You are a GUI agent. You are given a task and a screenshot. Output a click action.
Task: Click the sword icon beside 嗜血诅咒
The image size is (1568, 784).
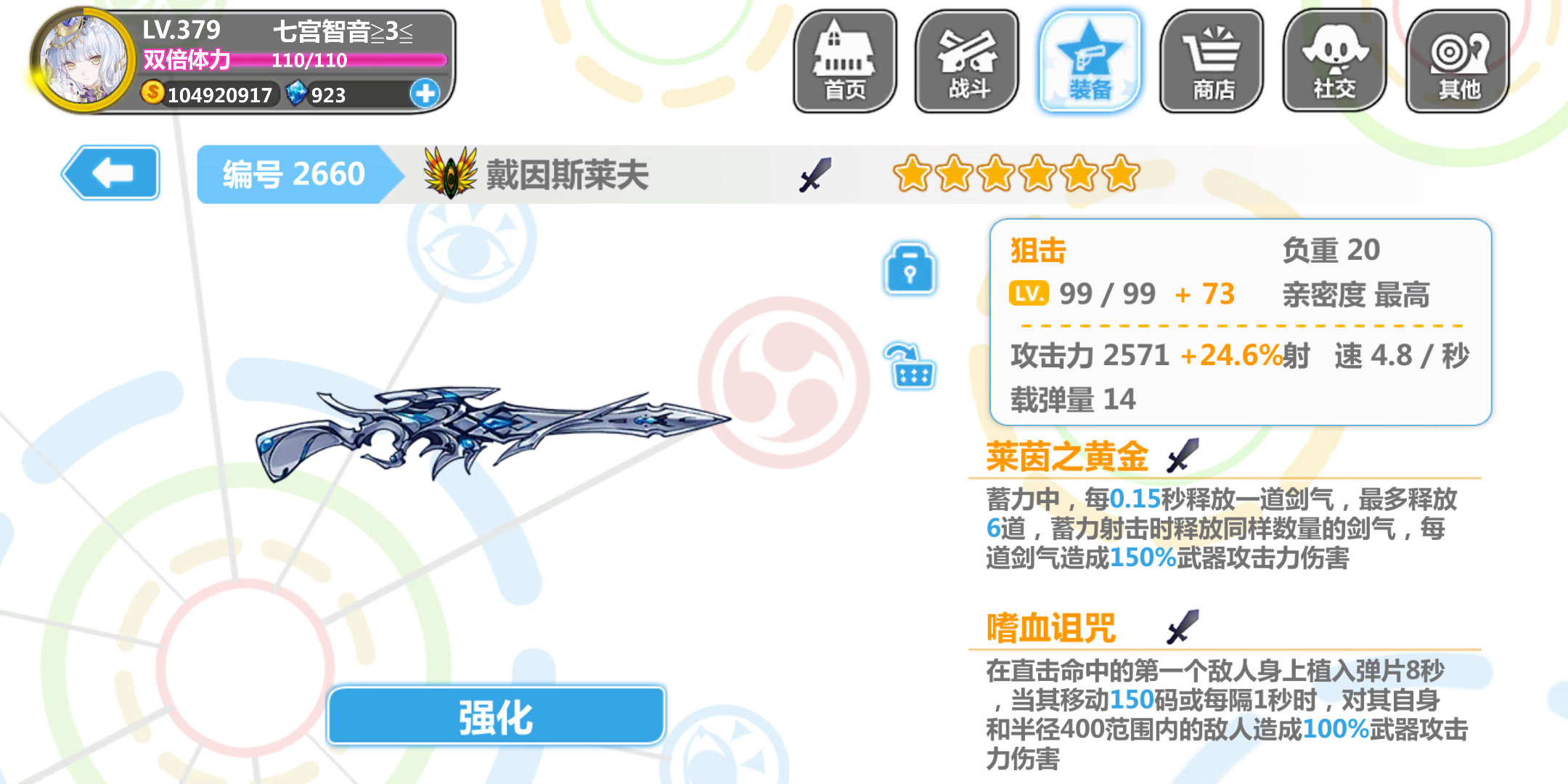point(1183,627)
